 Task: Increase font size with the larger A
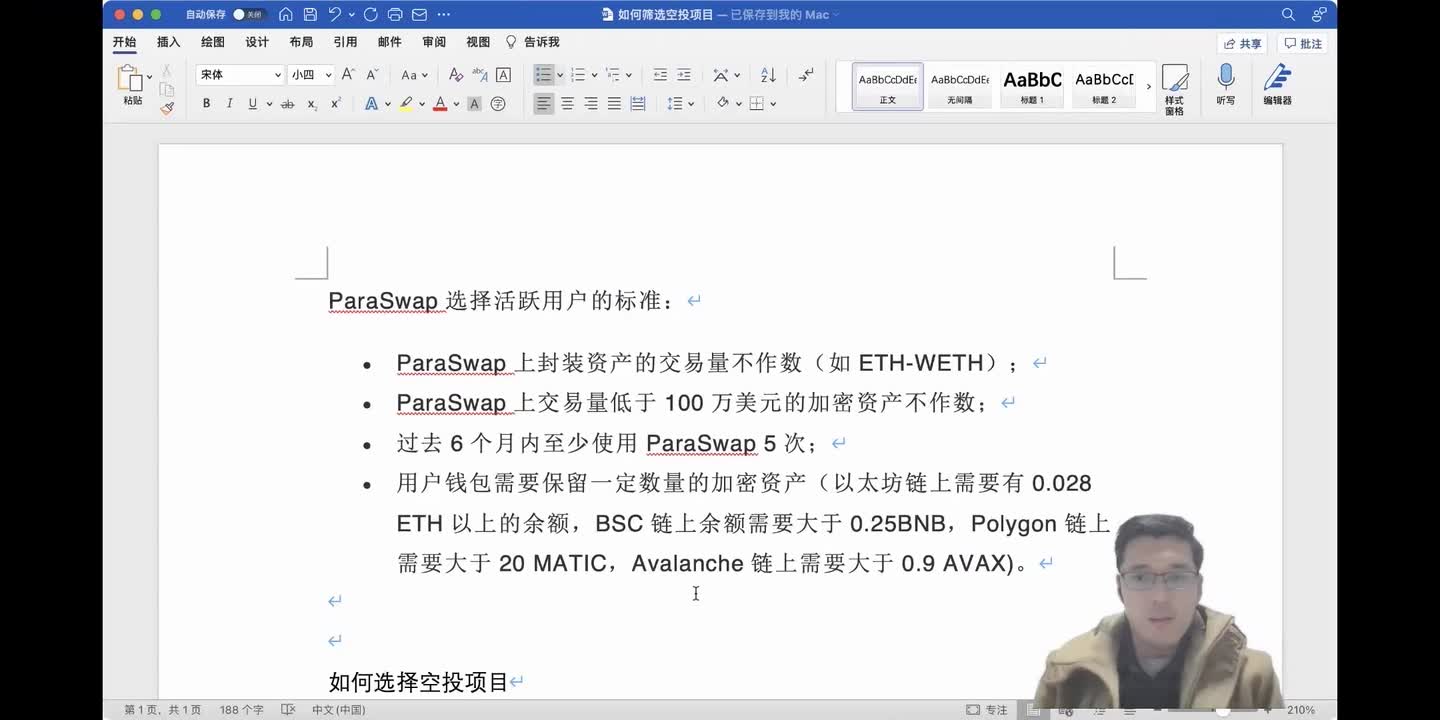(x=348, y=75)
